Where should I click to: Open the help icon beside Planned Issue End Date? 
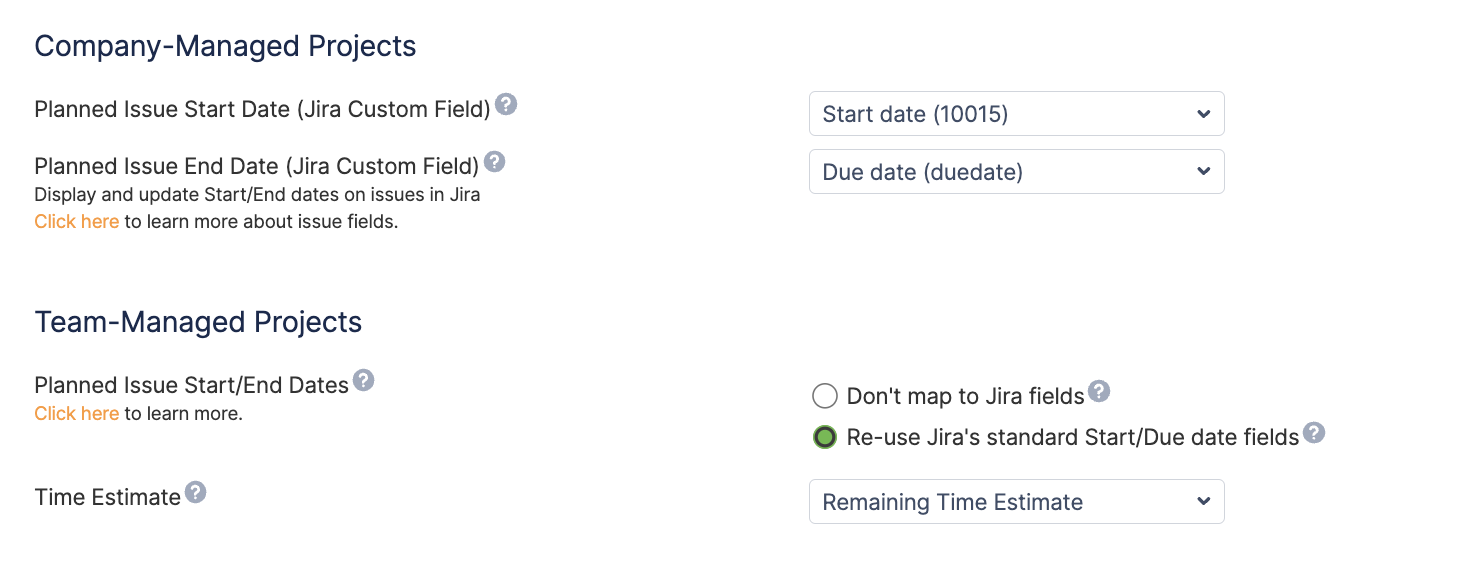coord(494,161)
